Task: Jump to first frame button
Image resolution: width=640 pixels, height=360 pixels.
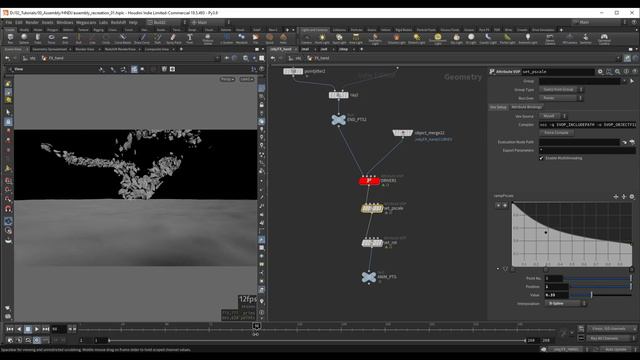Action: tap(10, 329)
